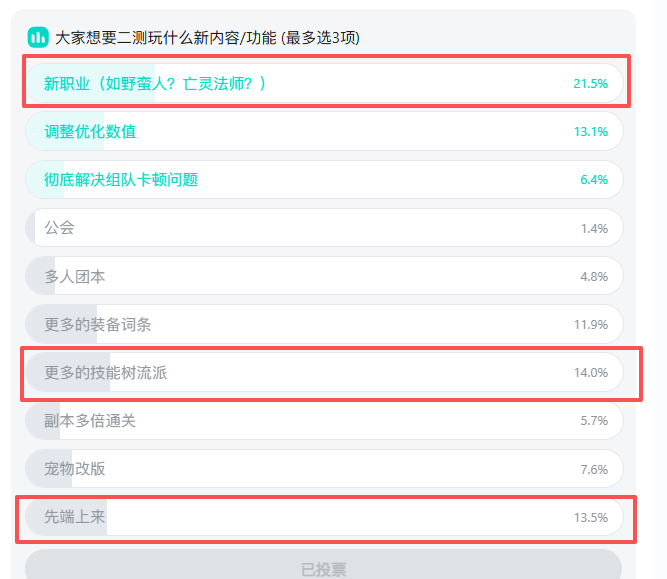The height and width of the screenshot is (579, 667).
Task: Click the 13.5% vote percentage
Action: click(590, 517)
